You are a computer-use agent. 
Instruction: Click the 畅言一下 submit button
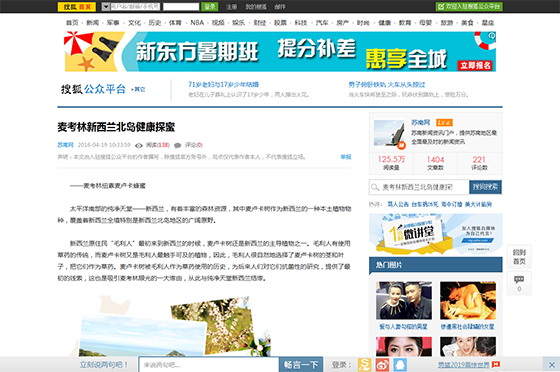coord(301,365)
